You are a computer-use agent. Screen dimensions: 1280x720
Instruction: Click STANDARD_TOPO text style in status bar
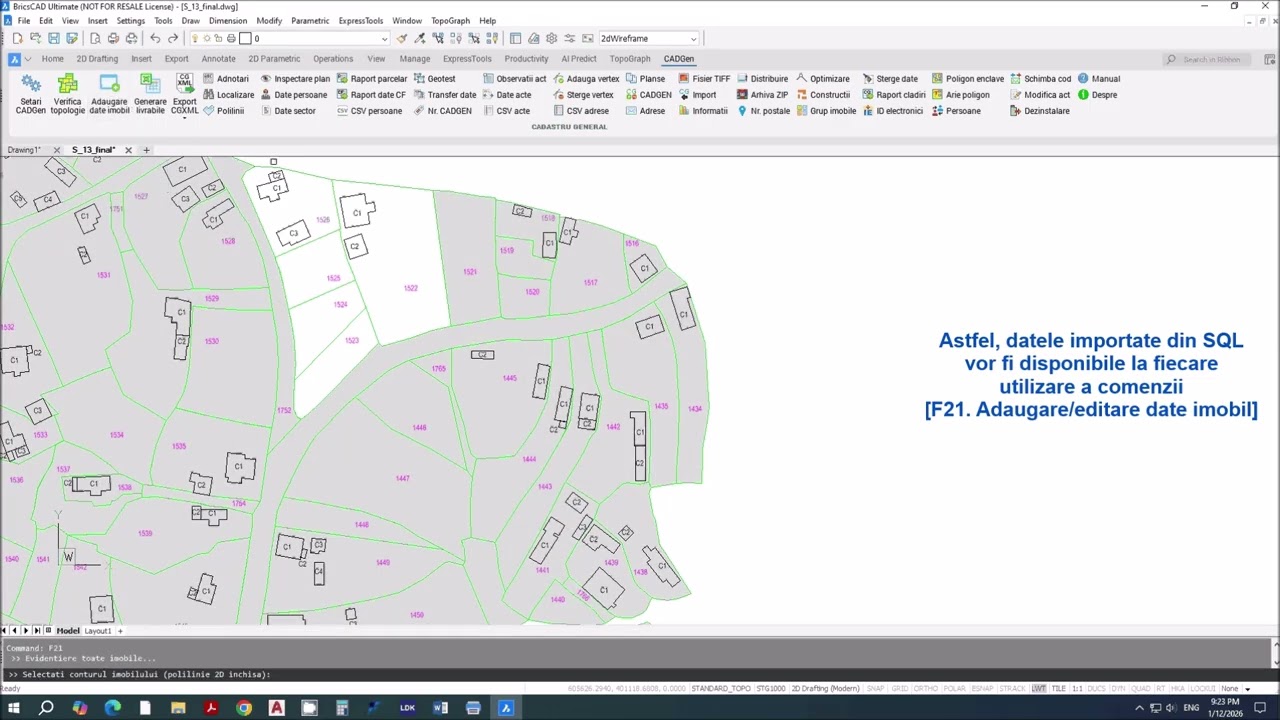pyautogui.click(x=721, y=688)
